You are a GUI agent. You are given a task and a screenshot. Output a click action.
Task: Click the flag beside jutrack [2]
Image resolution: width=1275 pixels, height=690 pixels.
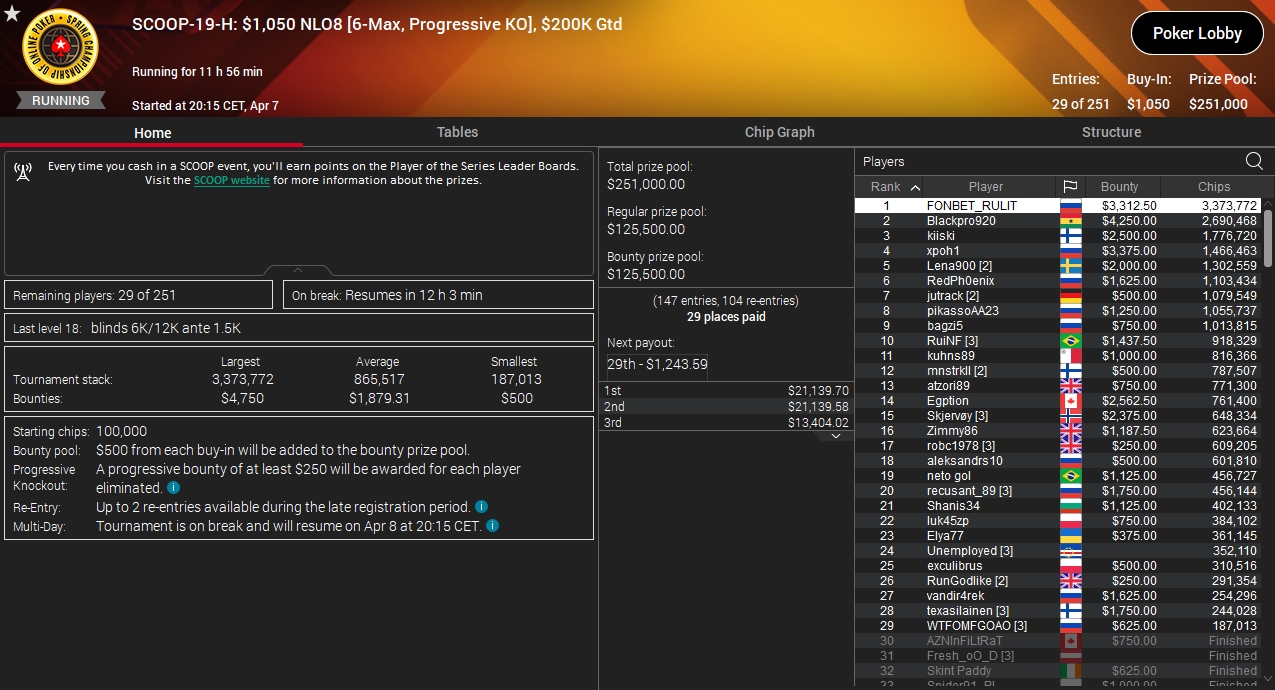pos(1070,296)
